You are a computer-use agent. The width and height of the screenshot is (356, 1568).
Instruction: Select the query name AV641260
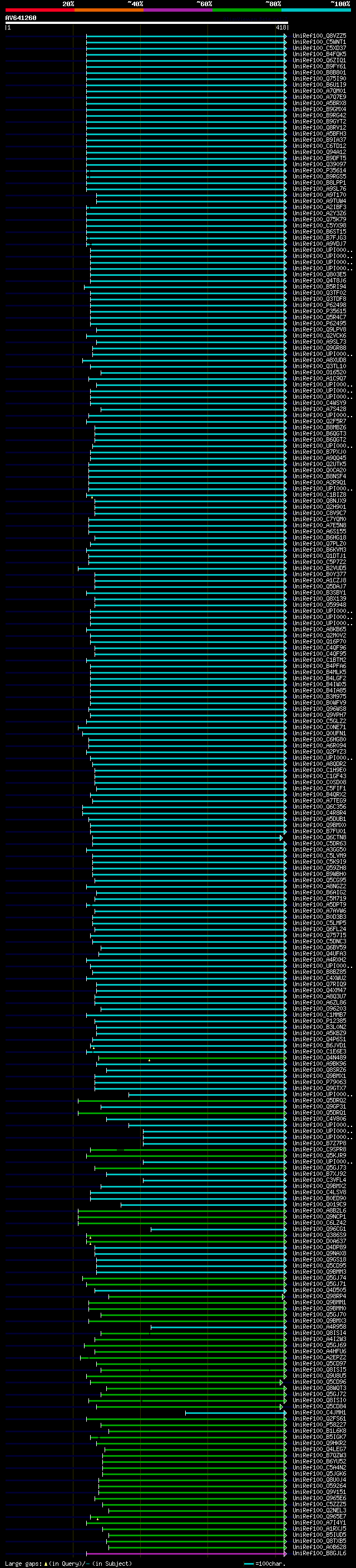21,18
